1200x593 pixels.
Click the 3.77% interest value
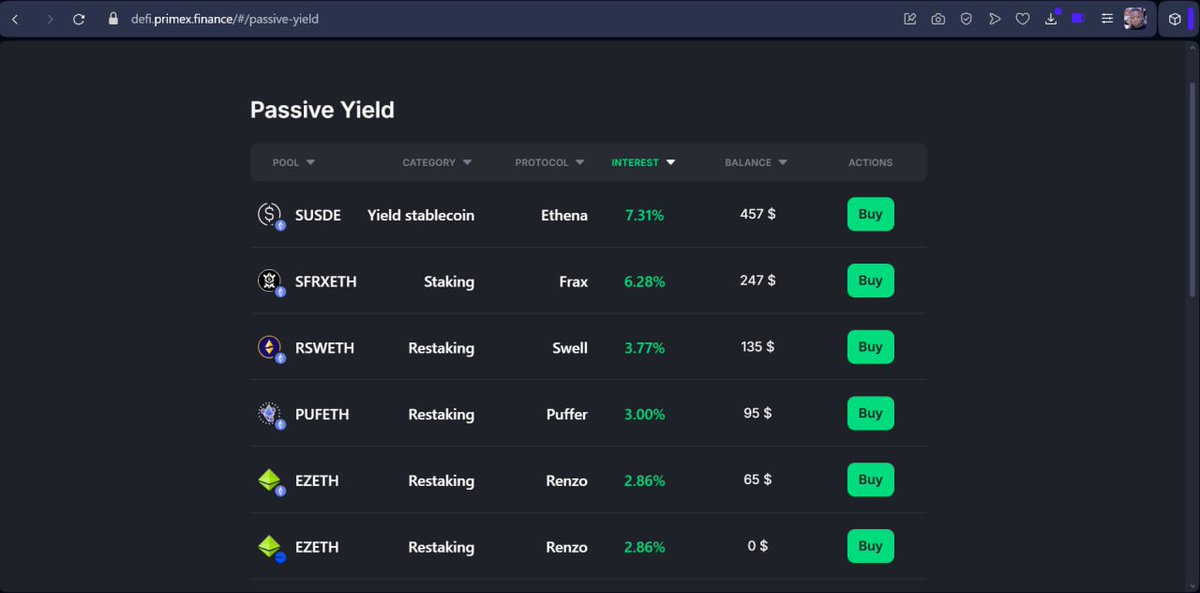(644, 348)
